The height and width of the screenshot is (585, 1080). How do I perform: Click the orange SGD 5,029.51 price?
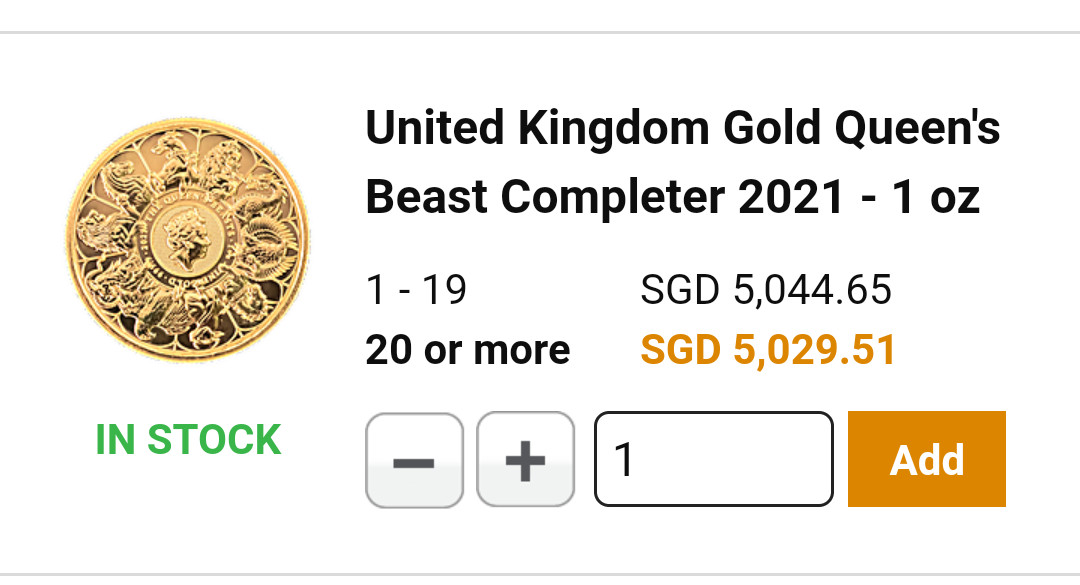coord(768,350)
